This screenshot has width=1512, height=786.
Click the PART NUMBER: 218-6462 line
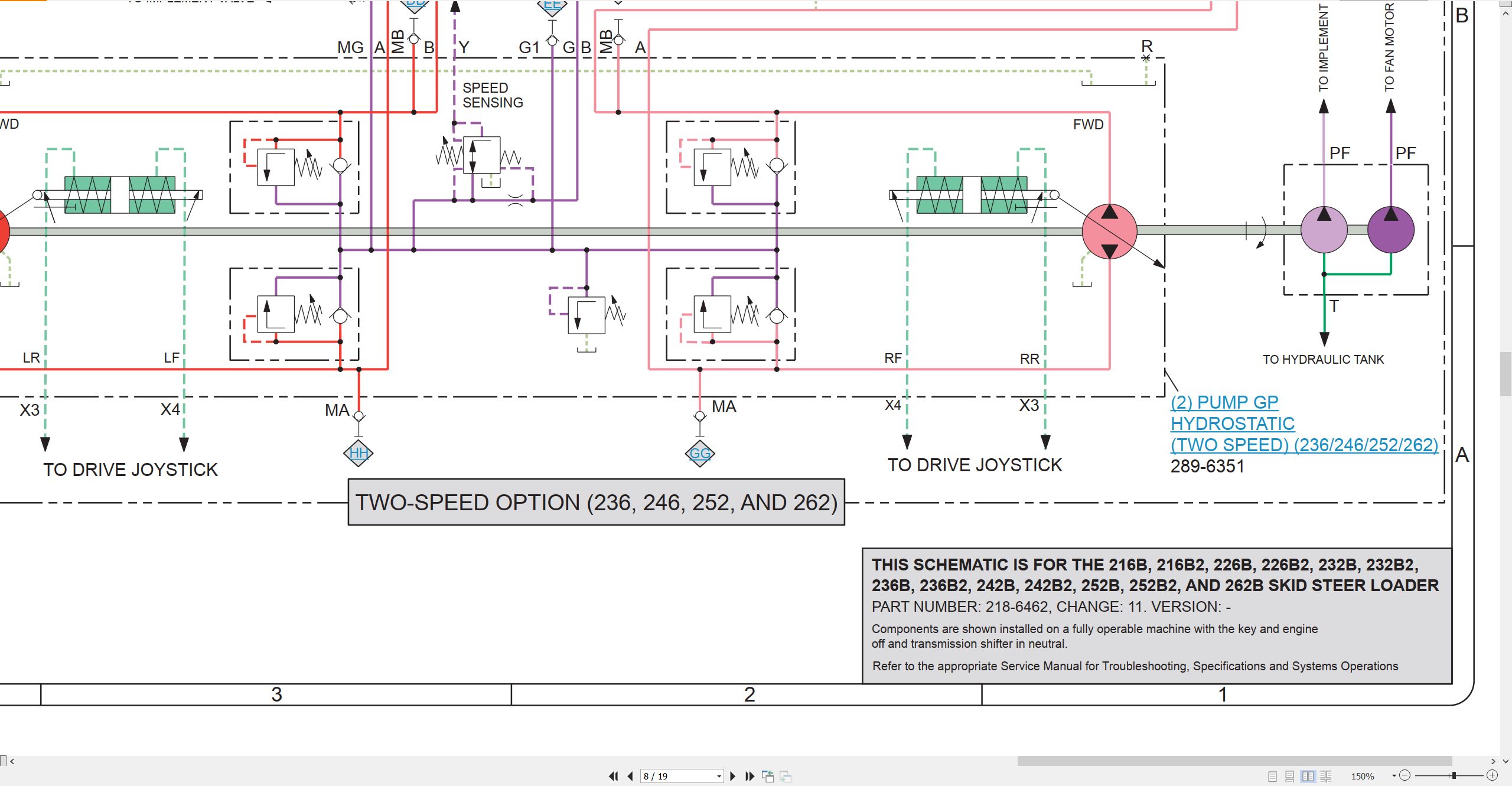[1051, 606]
